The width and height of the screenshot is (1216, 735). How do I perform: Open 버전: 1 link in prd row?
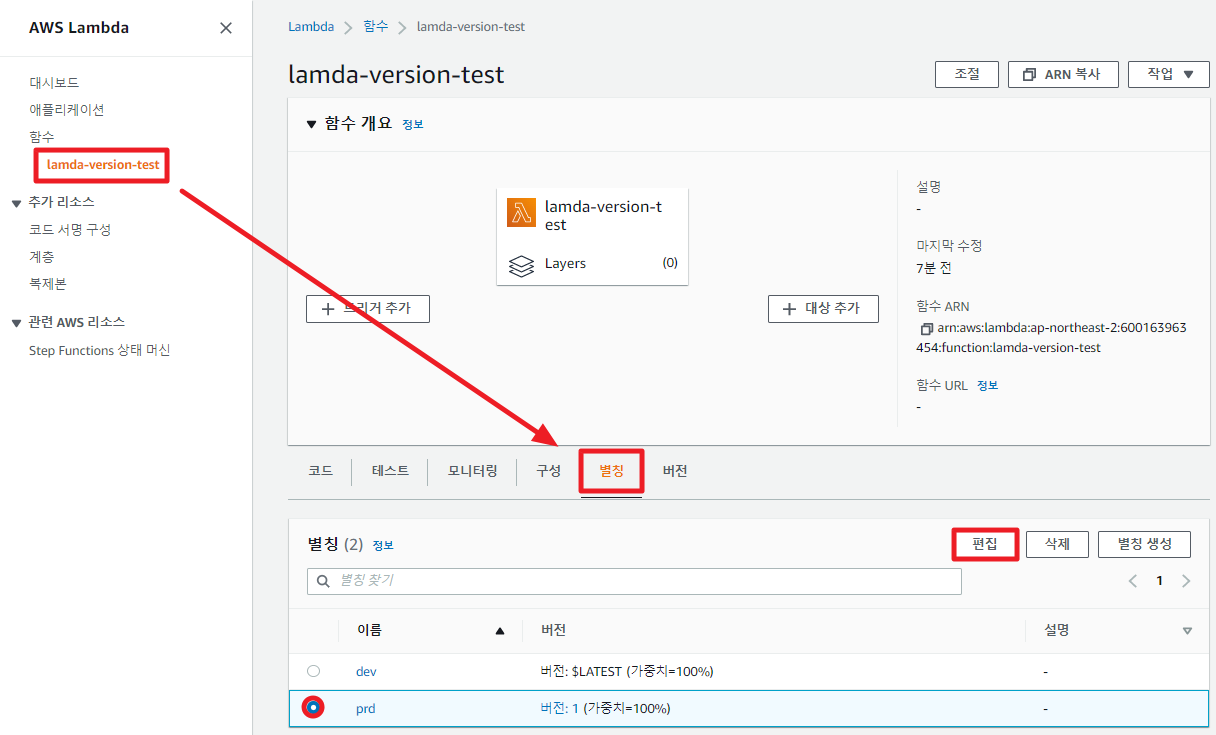click(559, 708)
